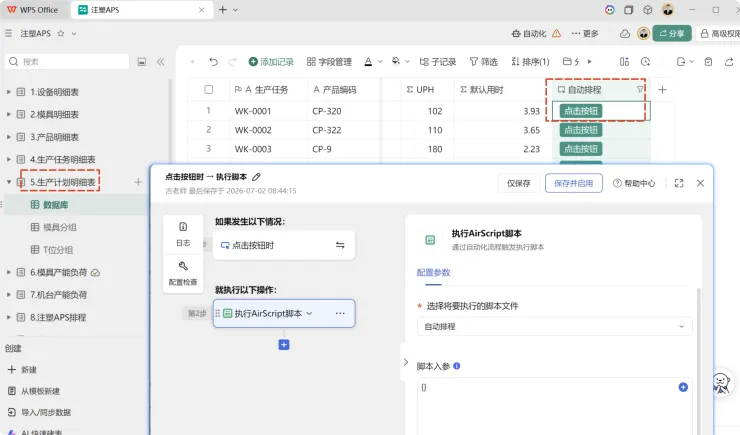Click blue plus to add step

pyautogui.click(x=284, y=345)
